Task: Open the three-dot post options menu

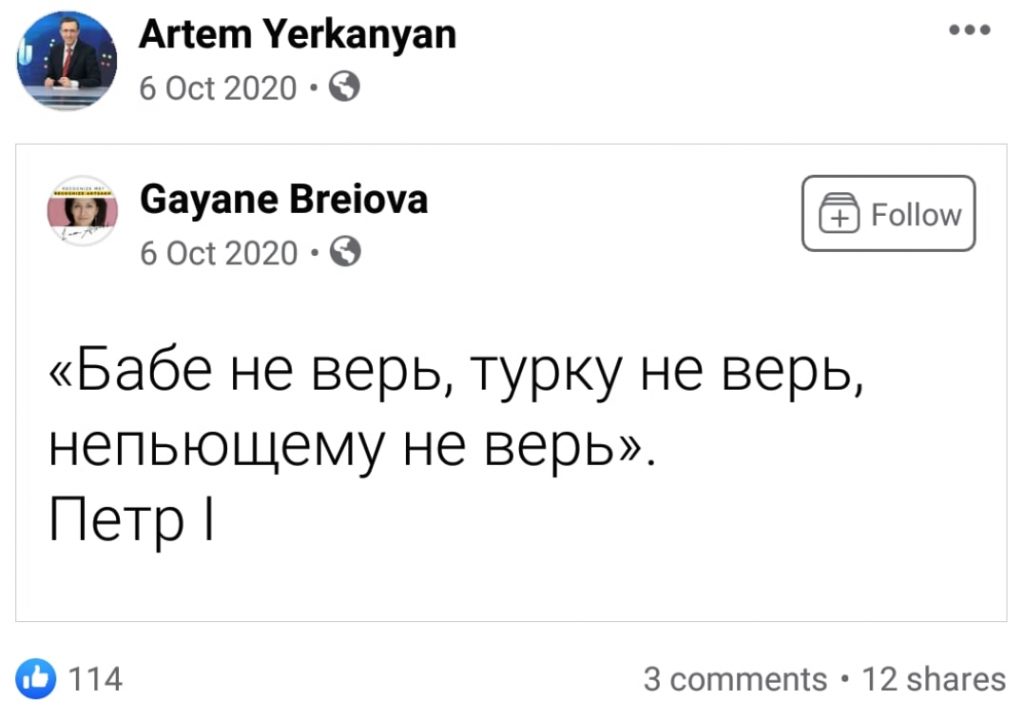Action: click(970, 31)
